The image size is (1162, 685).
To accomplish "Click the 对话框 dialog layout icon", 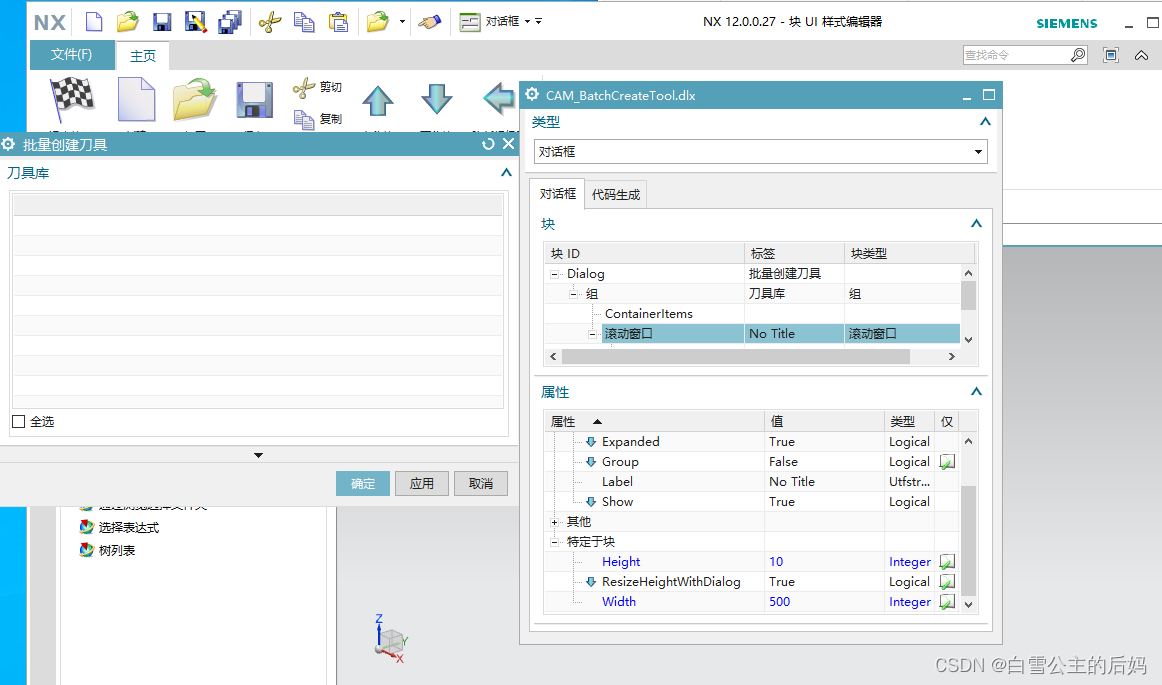I will tap(470, 22).
